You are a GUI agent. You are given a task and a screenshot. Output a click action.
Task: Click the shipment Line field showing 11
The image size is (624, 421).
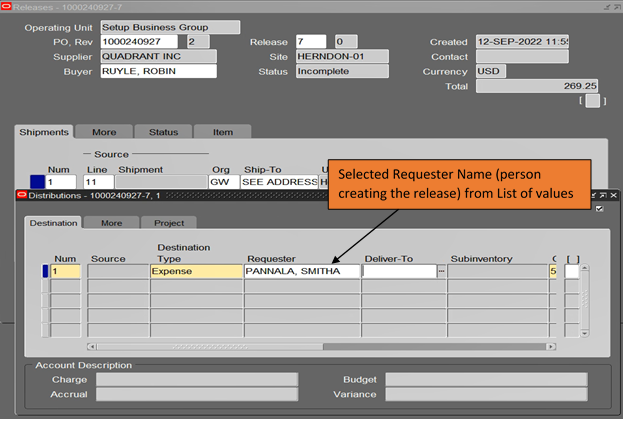[x=98, y=182]
